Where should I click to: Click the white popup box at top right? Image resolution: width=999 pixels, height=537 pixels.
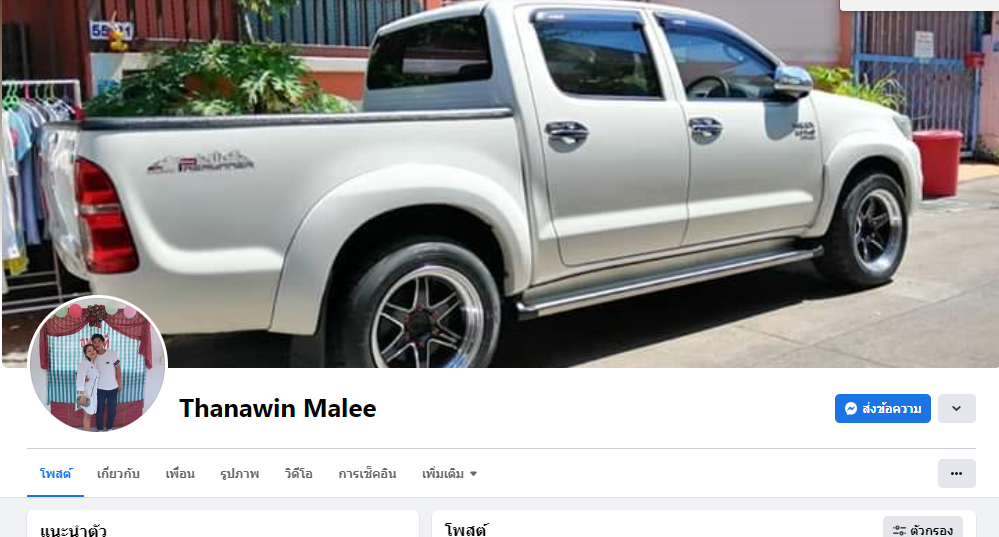[919, 5]
